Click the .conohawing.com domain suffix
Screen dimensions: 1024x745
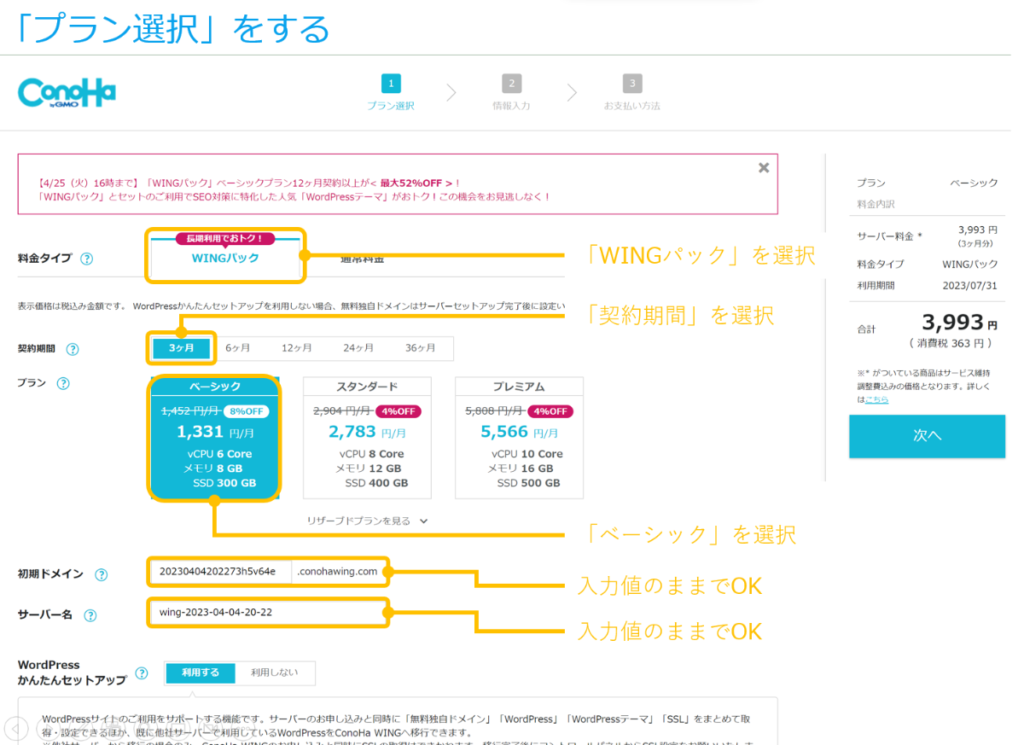point(338,571)
